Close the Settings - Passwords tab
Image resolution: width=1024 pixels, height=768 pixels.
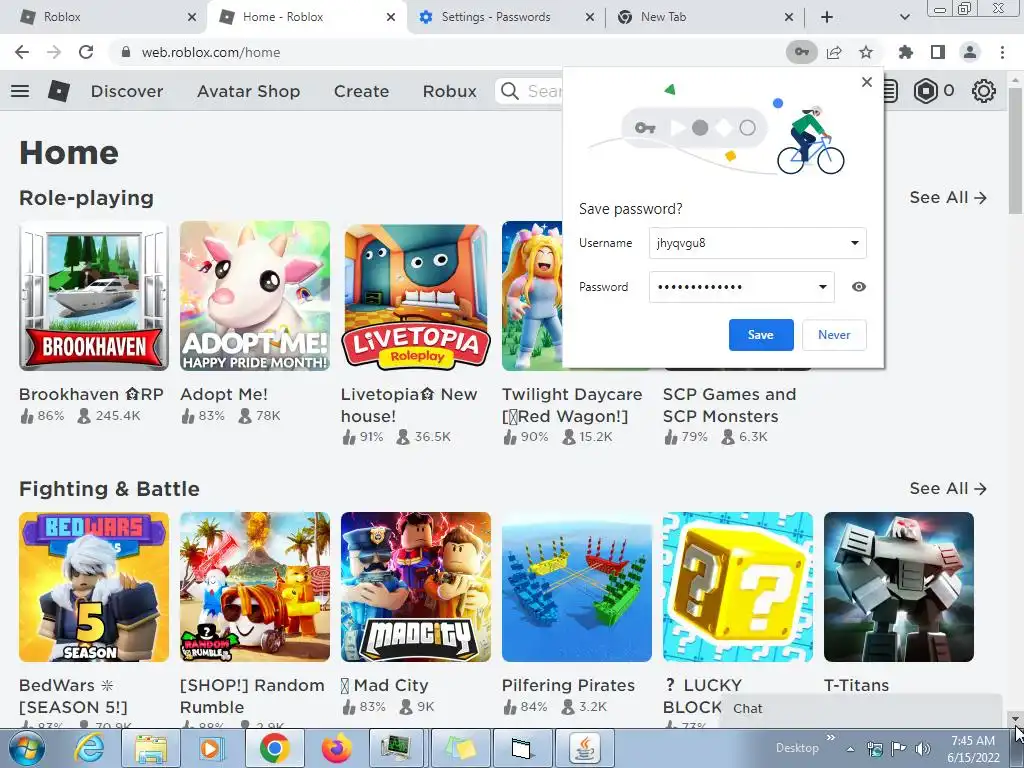pyautogui.click(x=589, y=17)
